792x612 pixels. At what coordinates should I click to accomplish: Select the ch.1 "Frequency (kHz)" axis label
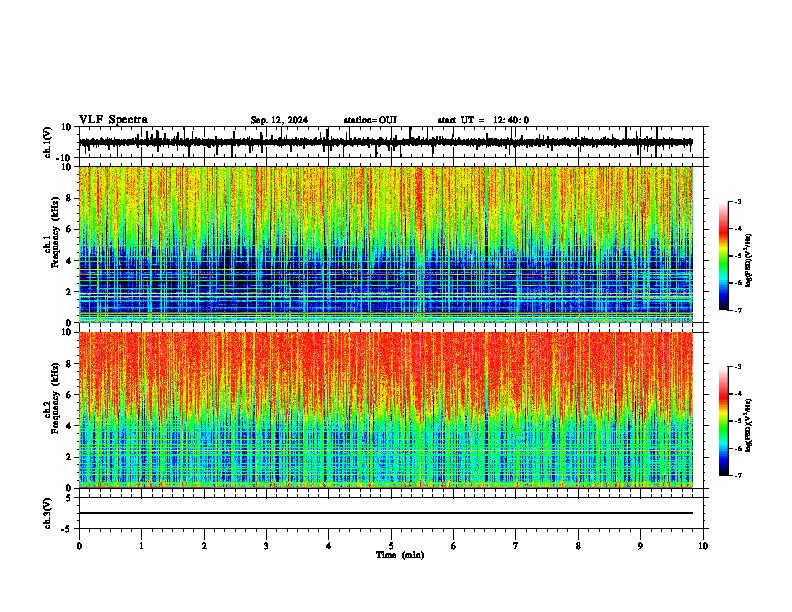point(55,232)
